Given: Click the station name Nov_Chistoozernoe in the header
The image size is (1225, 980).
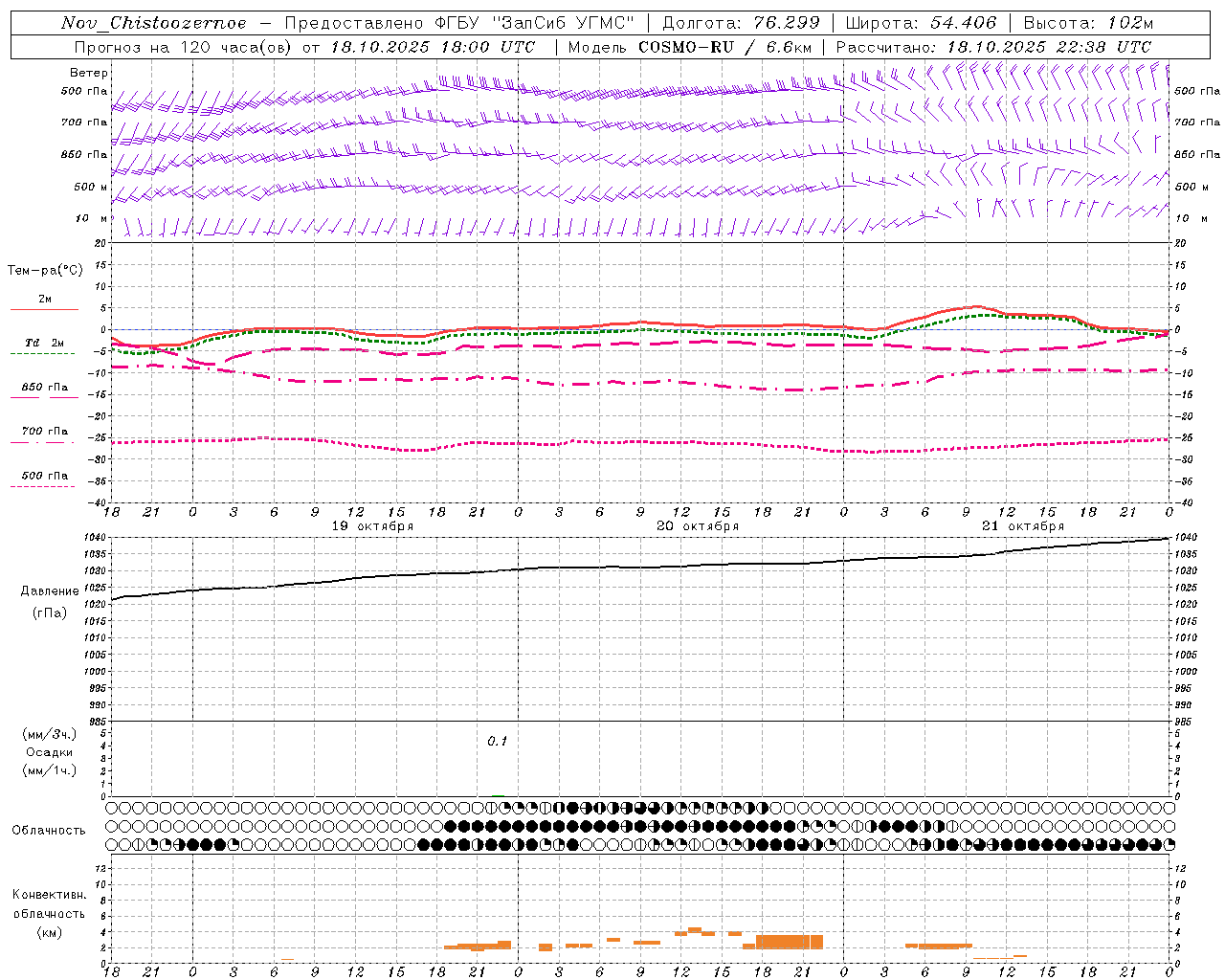Looking at the screenshot, I should click(x=154, y=23).
